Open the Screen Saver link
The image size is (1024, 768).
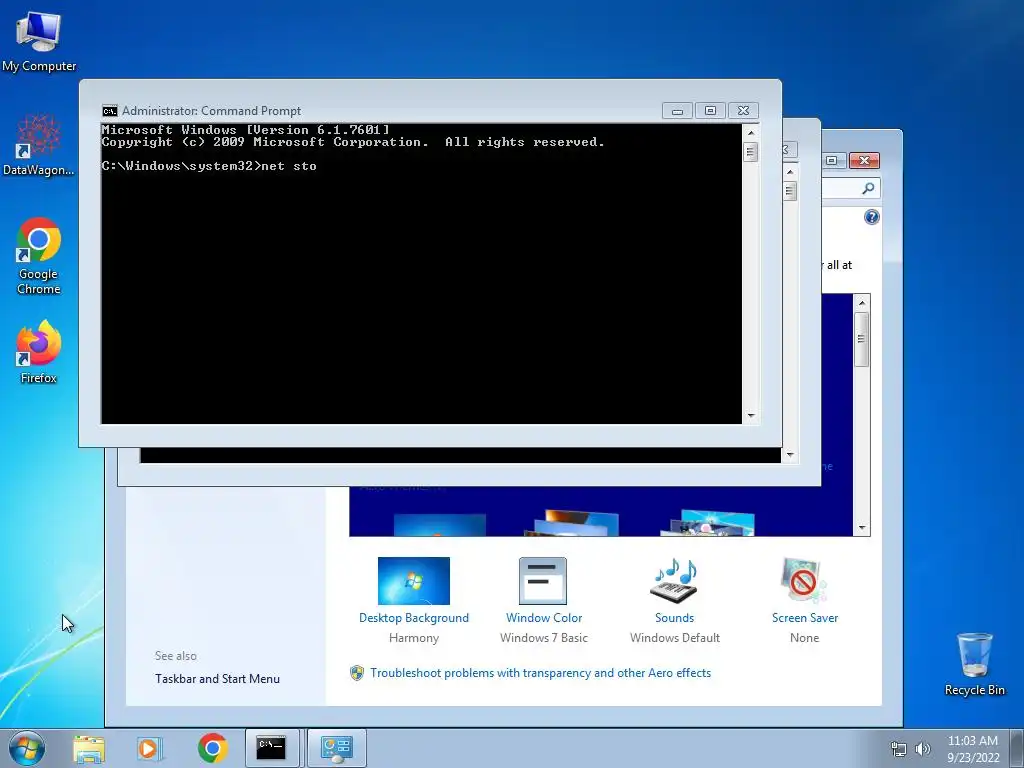coord(805,618)
